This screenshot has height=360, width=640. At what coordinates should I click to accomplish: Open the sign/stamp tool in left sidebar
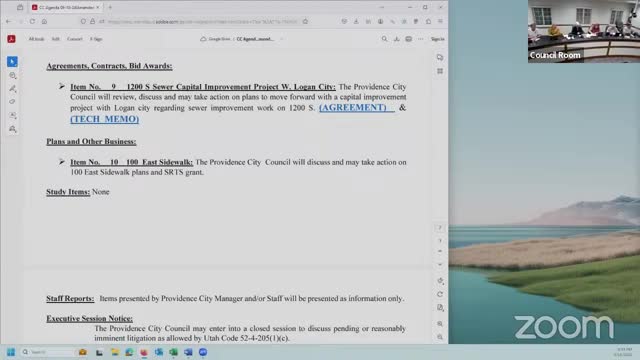pos(13,129)
